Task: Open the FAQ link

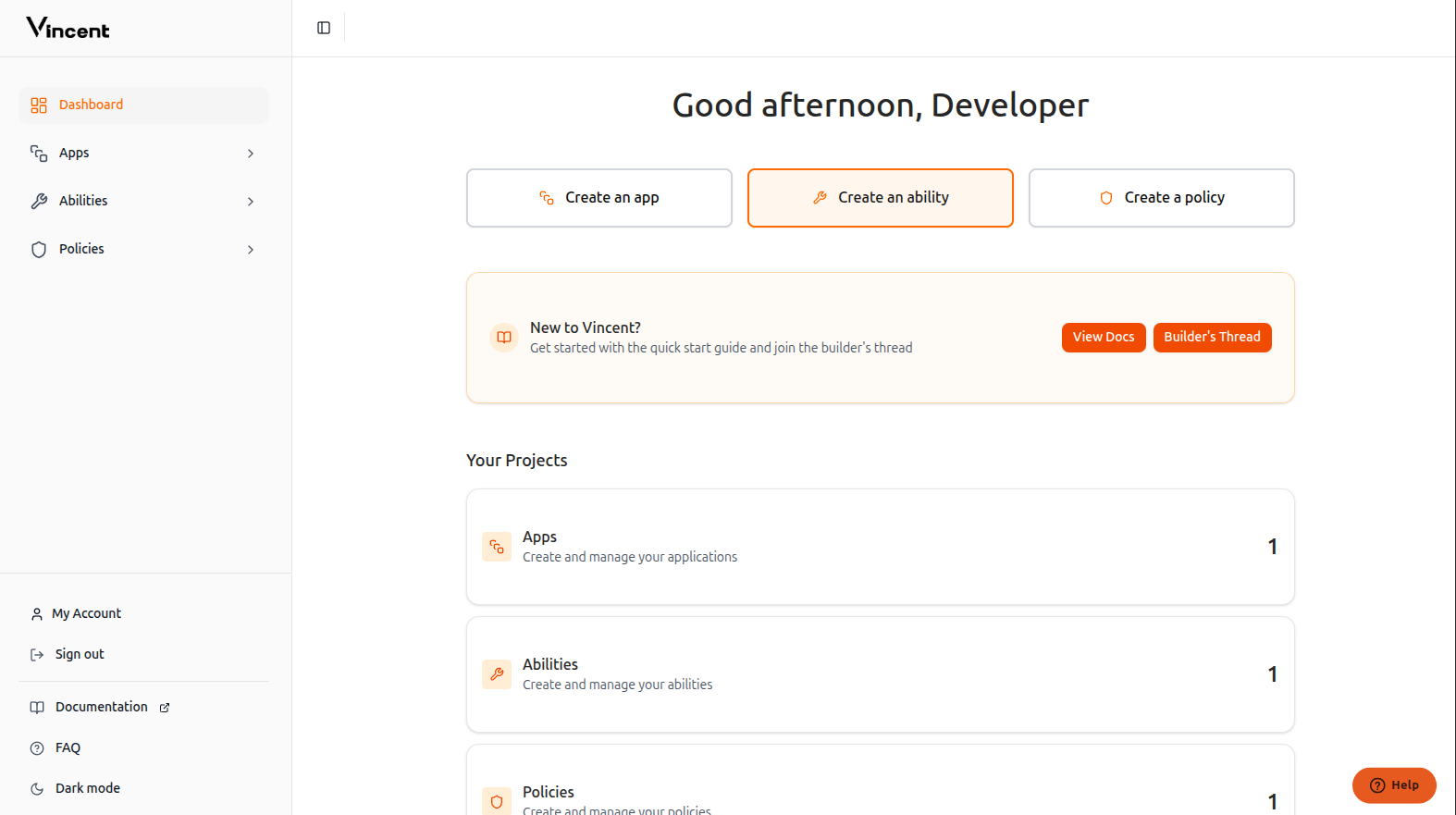Action: point(143,748)
